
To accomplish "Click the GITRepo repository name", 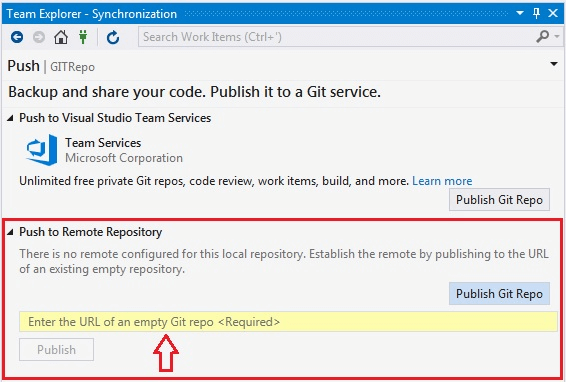I will pyautogui.click(x=72, y=67).
